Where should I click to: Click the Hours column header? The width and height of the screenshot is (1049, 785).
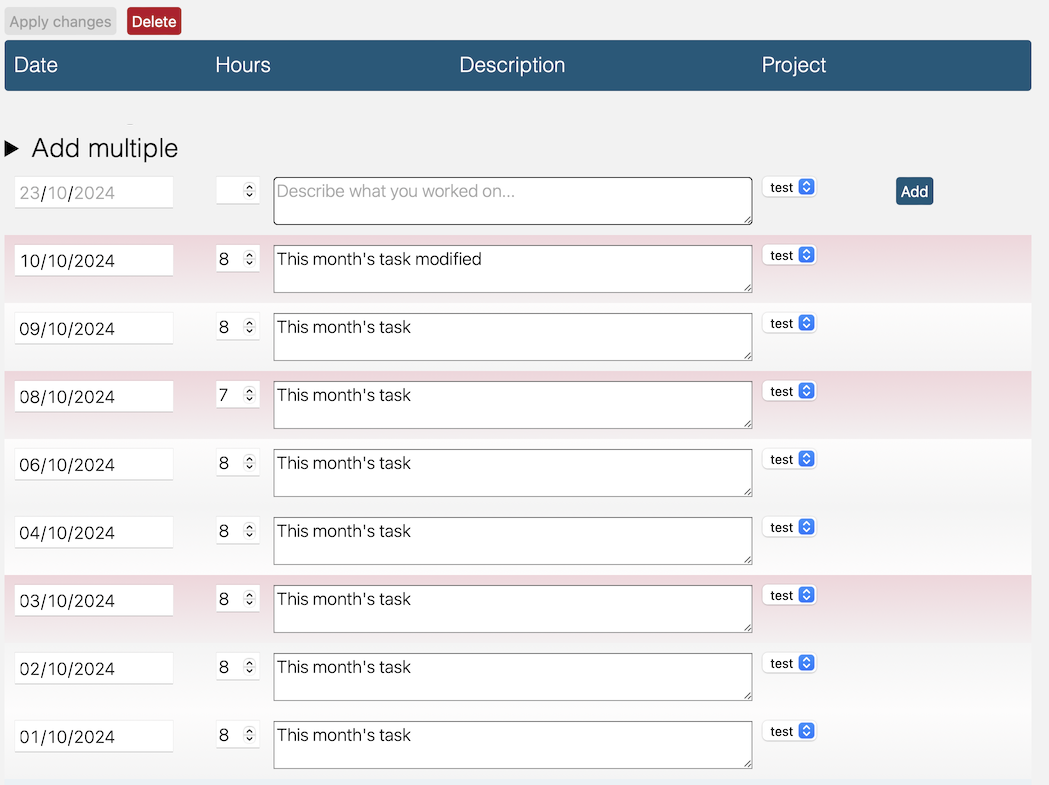(x=243, y=65)
